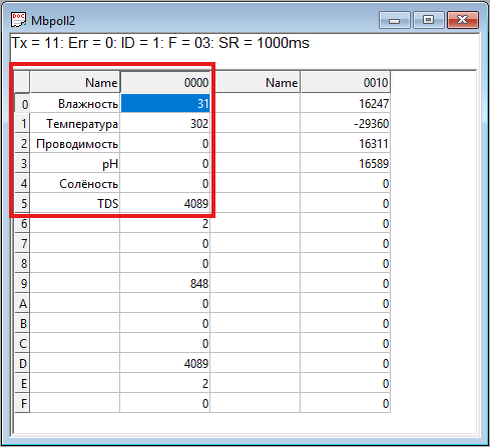Click the status line showing Tx = 11

tap(160, 43)
